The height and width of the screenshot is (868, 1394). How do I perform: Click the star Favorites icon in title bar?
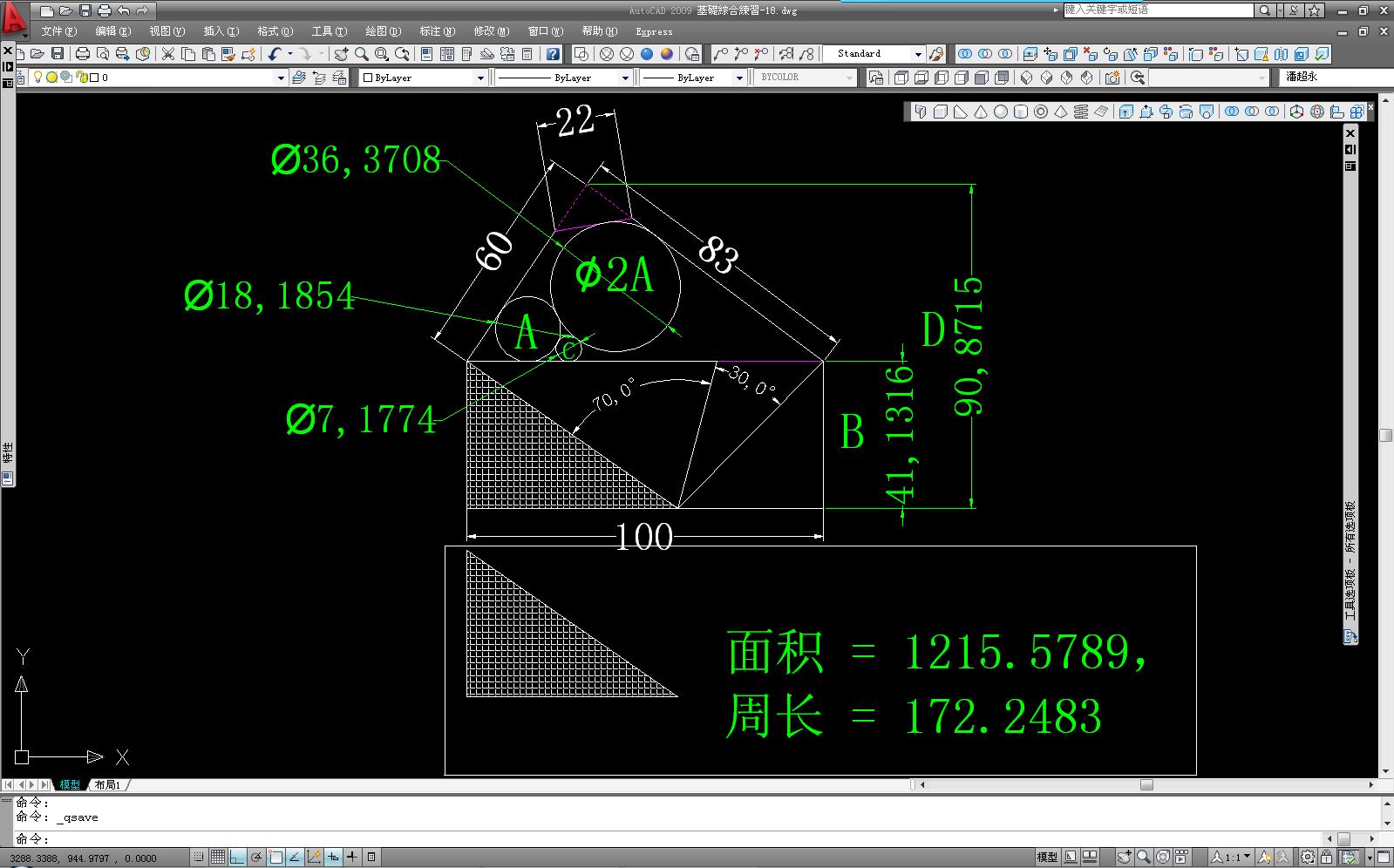(1315, 10)
